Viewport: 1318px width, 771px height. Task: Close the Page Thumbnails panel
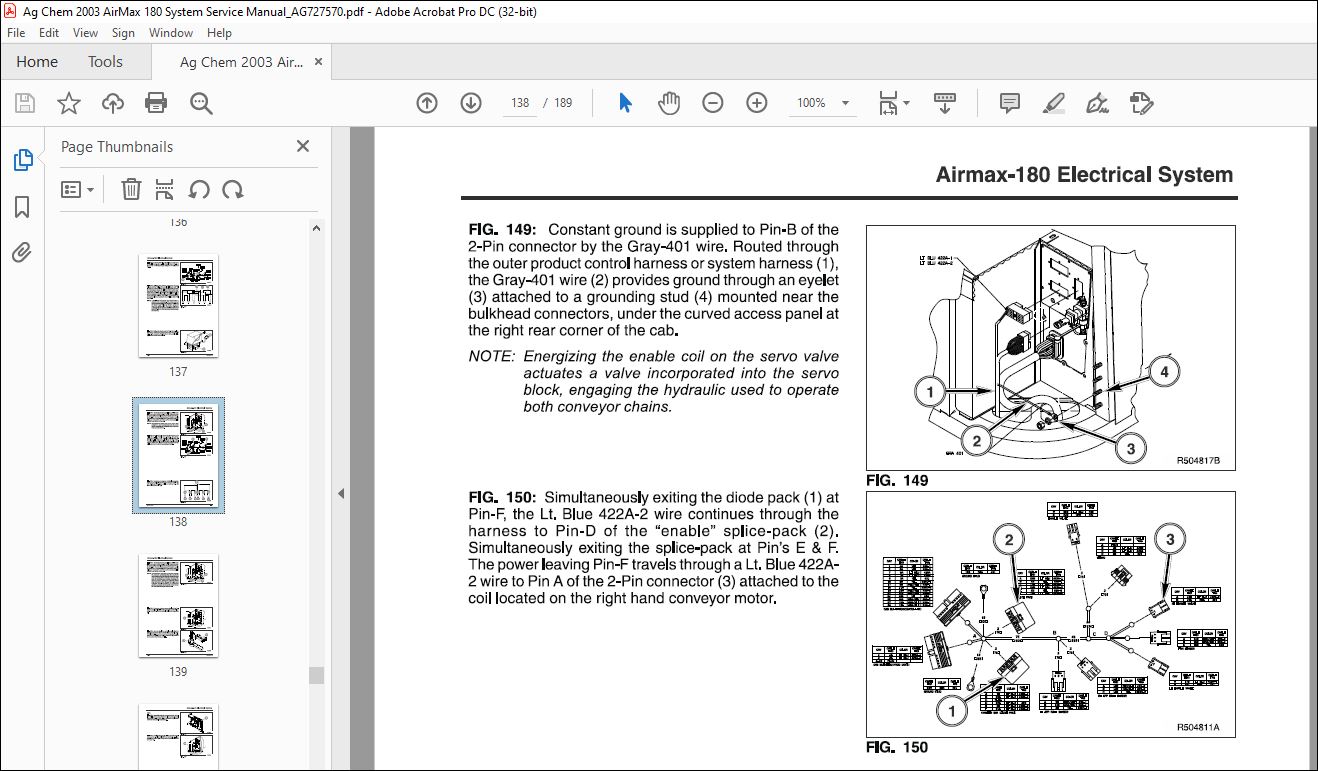[303, 146]
